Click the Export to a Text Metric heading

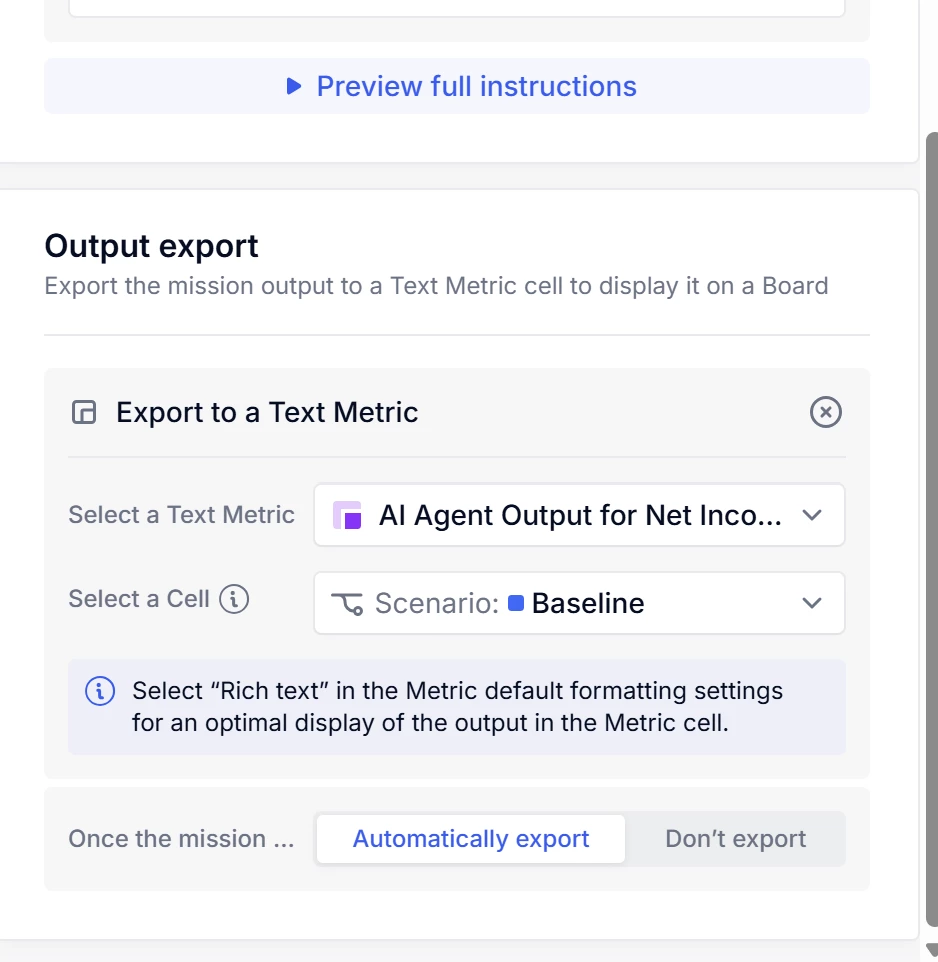click(267, 412)
